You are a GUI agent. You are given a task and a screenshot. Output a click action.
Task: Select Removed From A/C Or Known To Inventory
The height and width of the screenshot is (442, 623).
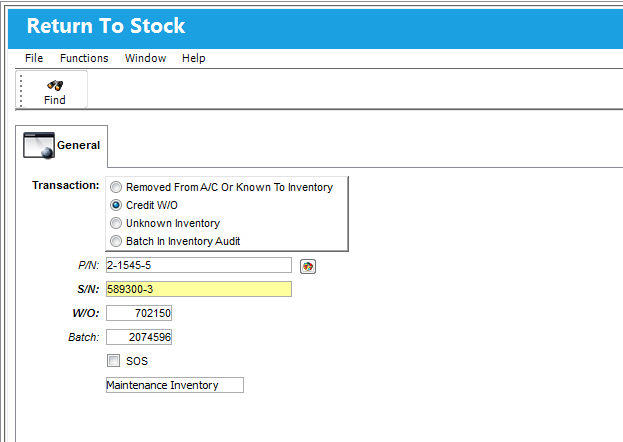117,187
